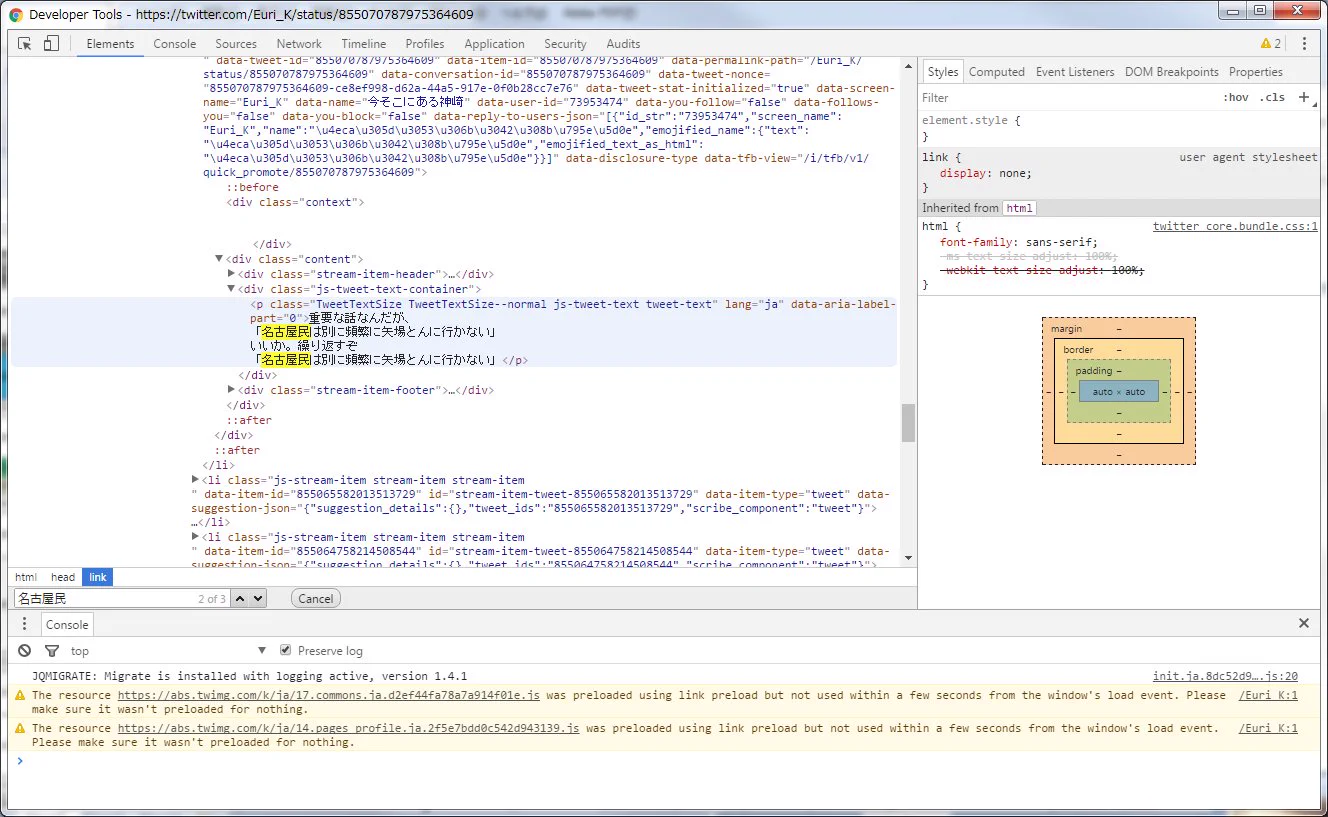Collapse the div class="content" node

(x=219, y=259)
